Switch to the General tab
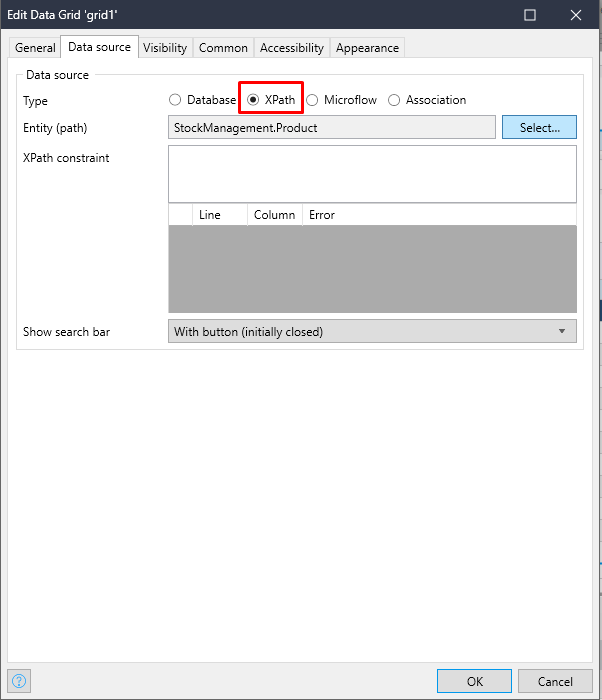Image resolution: width=602 pixels, height=700 pixels. pyautogui.click(x=35, y=48)
